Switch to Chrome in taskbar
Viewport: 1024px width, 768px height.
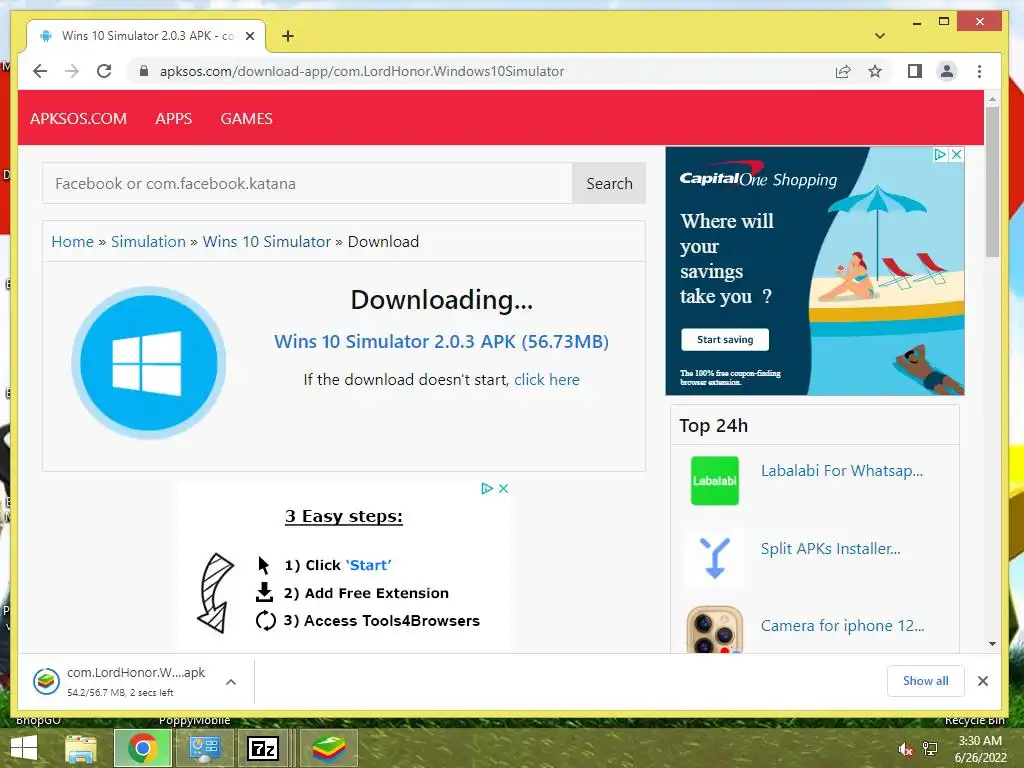pos(143,748)
